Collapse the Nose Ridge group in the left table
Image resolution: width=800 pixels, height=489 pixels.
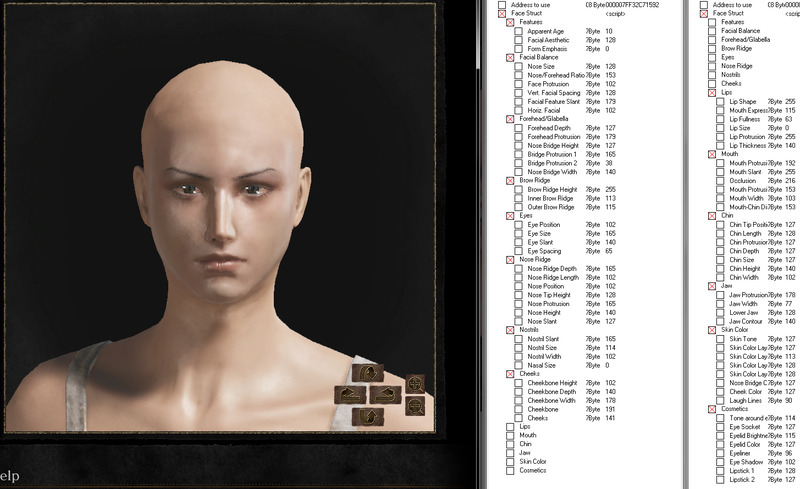pyautogui.click(x=510, y=260)
